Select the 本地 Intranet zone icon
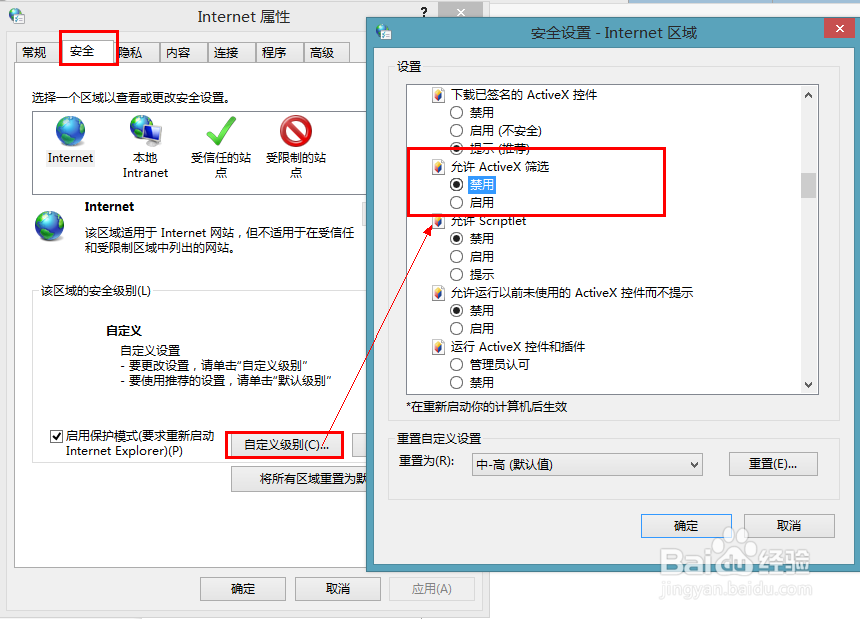The height and width of the screenshot is (619, 860). pos(145,131)
